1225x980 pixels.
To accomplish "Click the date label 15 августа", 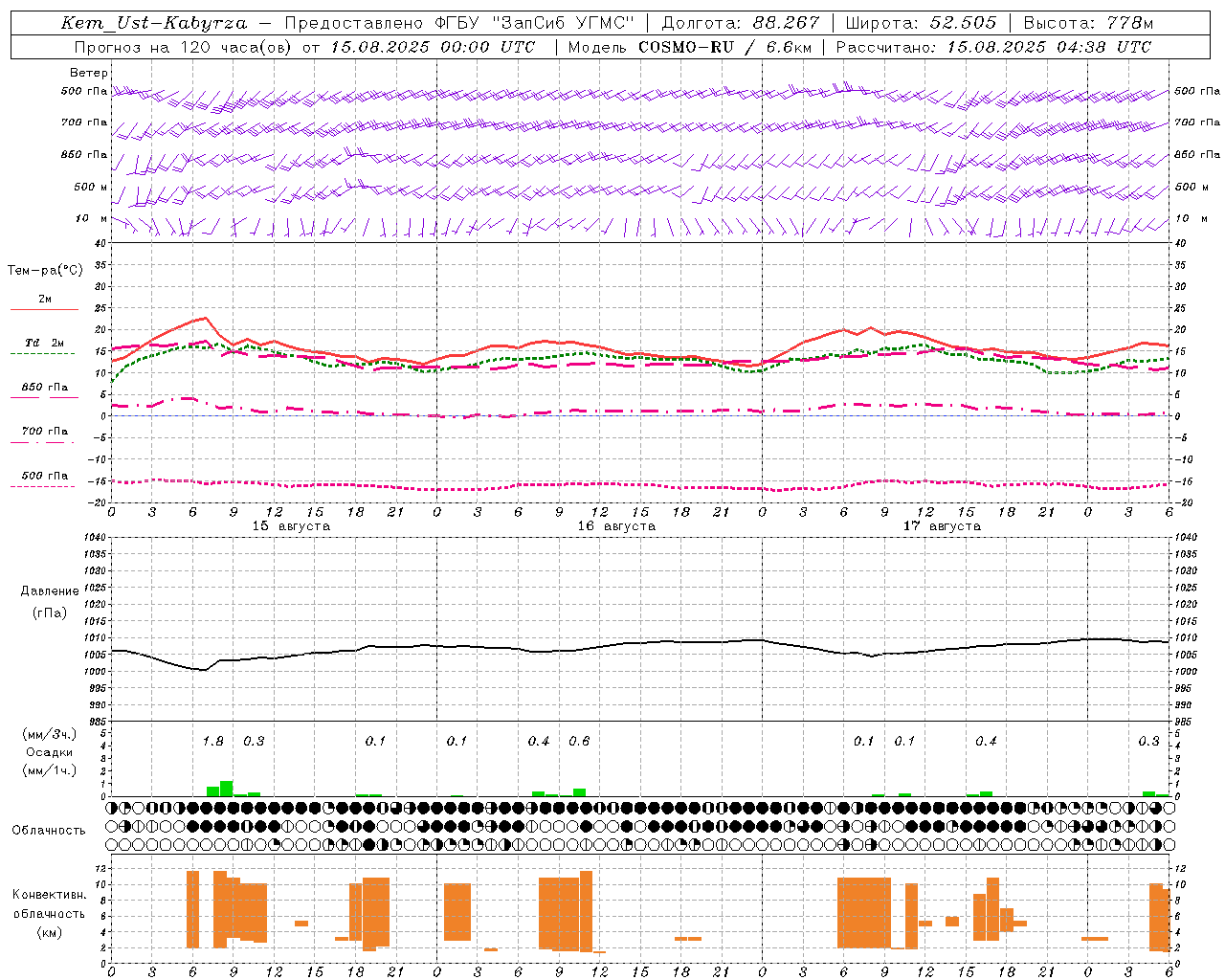I will [x=291, y=526].
